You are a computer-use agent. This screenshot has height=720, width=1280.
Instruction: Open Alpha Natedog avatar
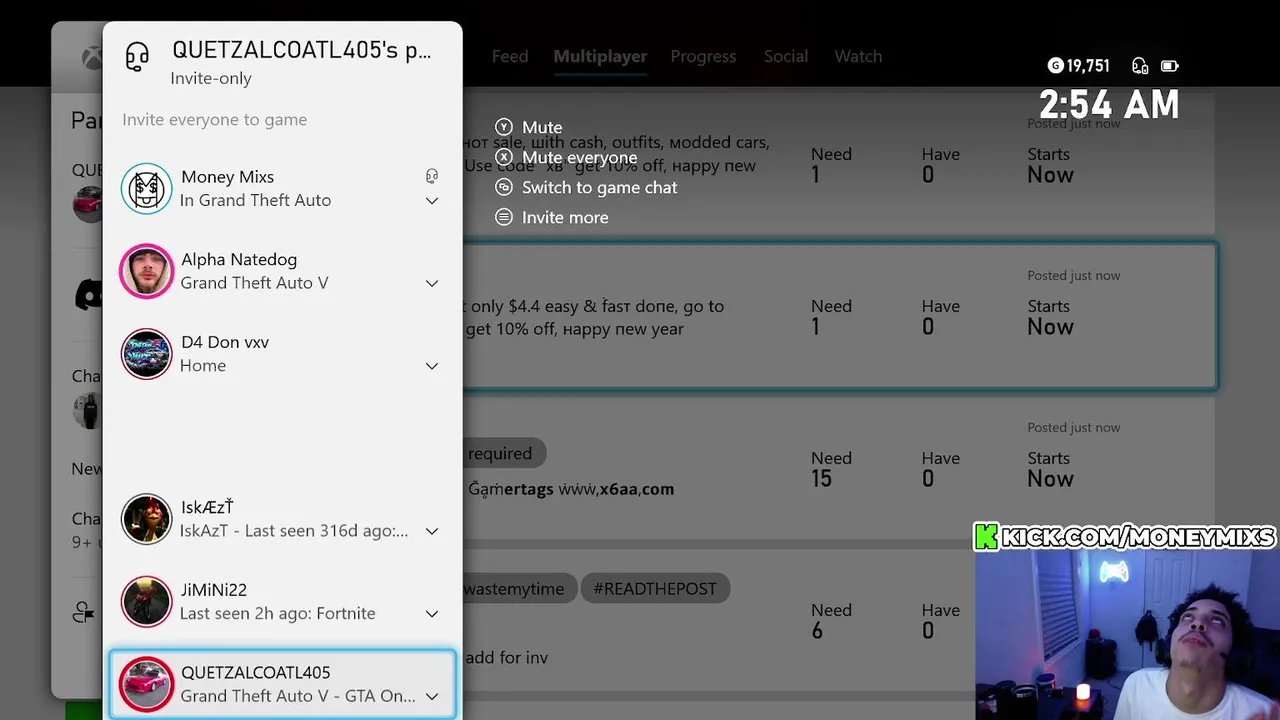click(146, 271)
